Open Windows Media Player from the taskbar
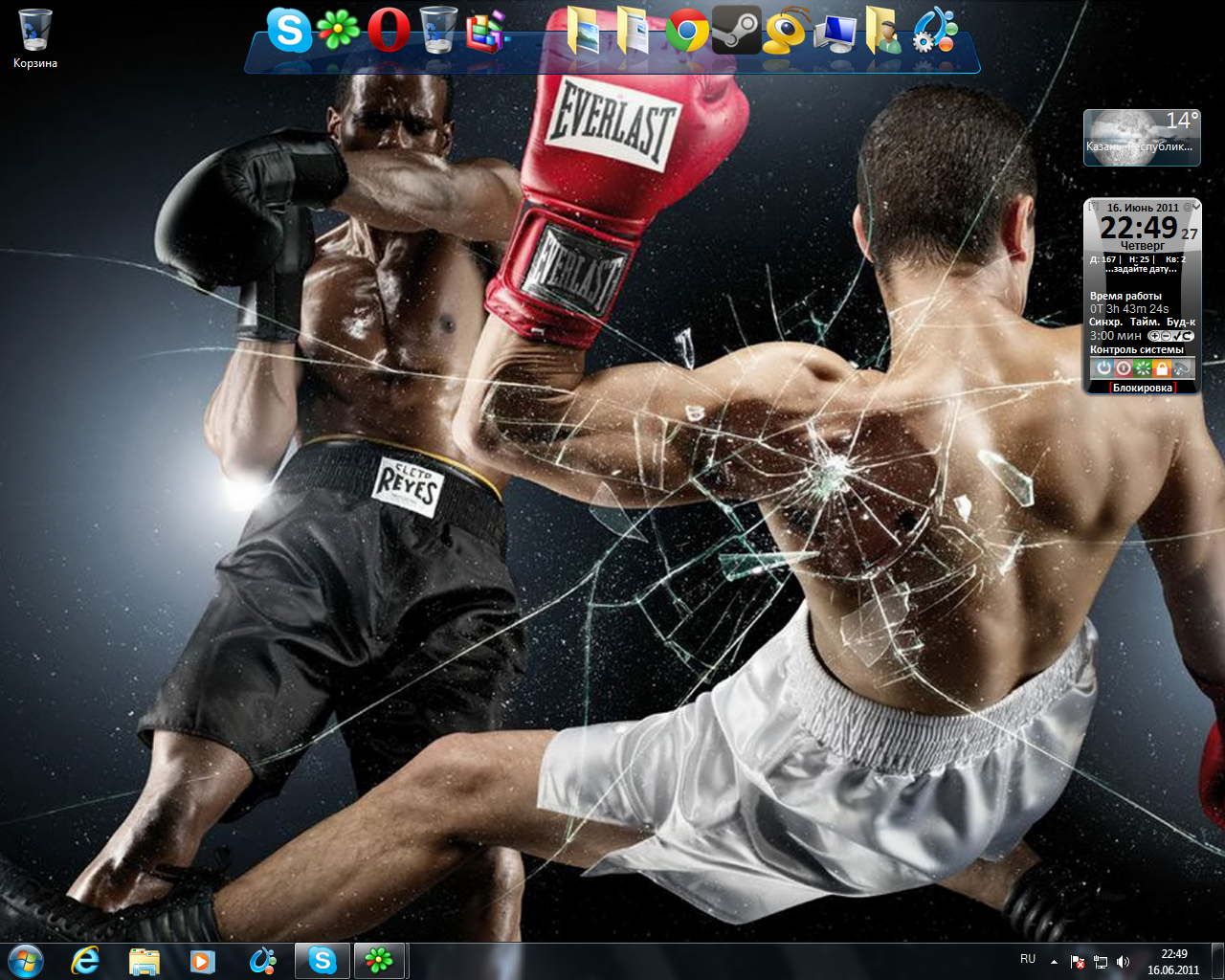This screenshot has width=1225, height=980. click(x=202, y=960)
